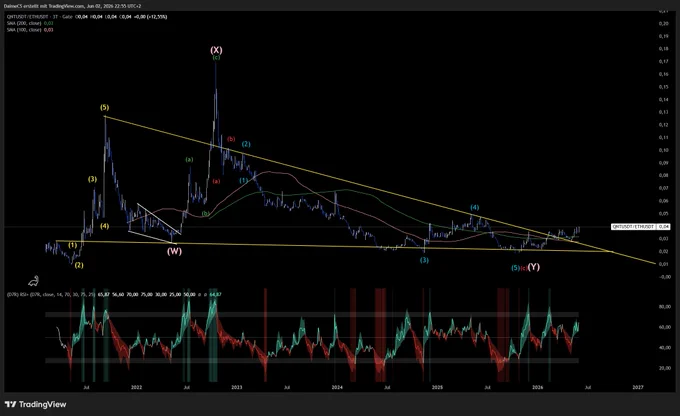Screen dimensions: 680x416
Task: Click the 20,00 level on RSI axis
Action: click(665, 368)
